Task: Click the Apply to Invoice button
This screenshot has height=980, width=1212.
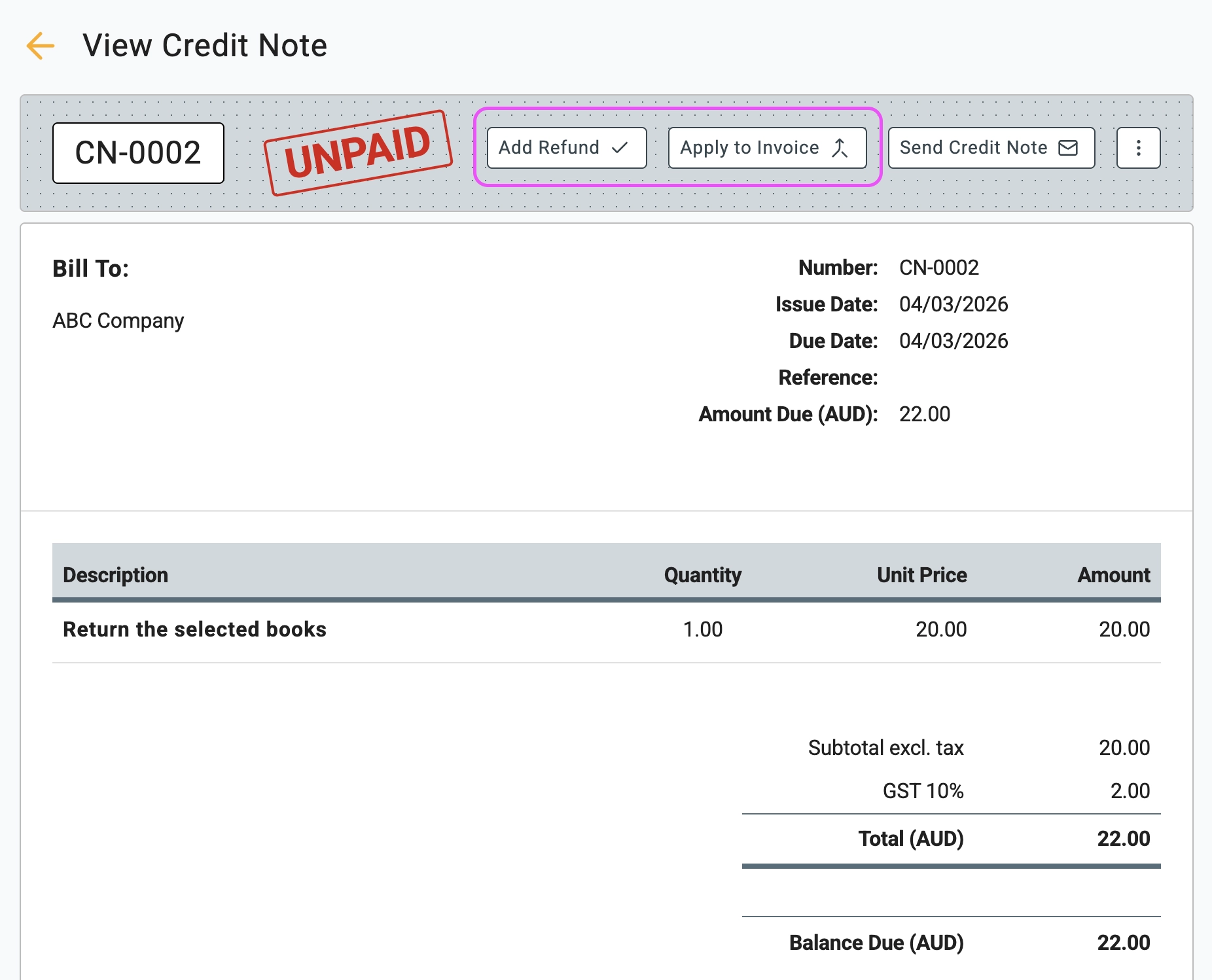Action: (x=766, y=148)
